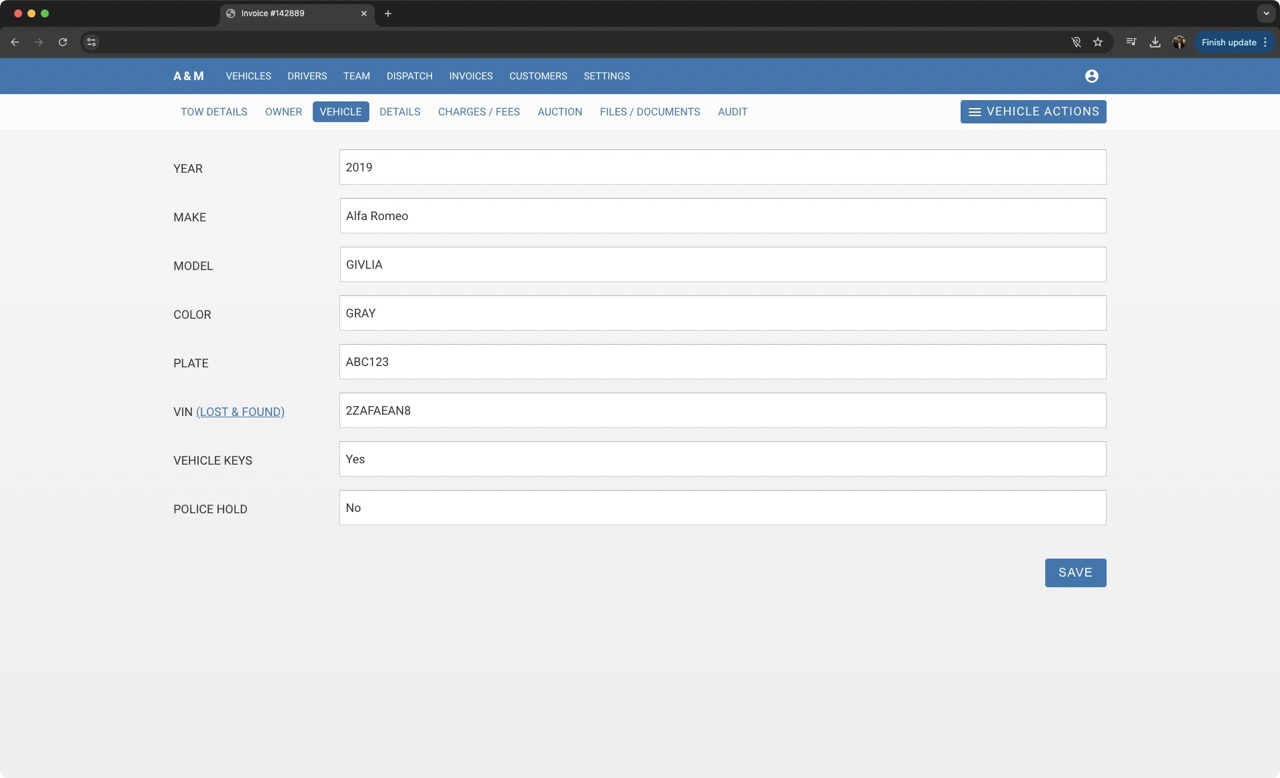Bookmark this page with the star icon
Screen dimensions: 1280x778
pos(1097,42)
